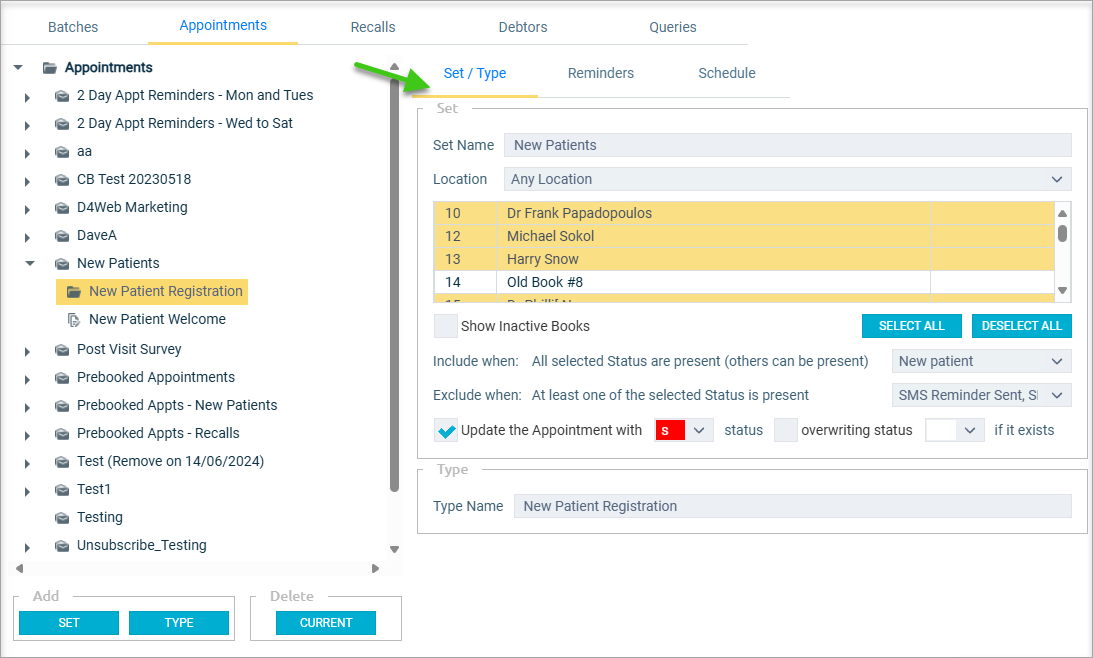Click envelope icon beside Post Visit Survey
The image size is (1093, 658).
click(62, 349)
